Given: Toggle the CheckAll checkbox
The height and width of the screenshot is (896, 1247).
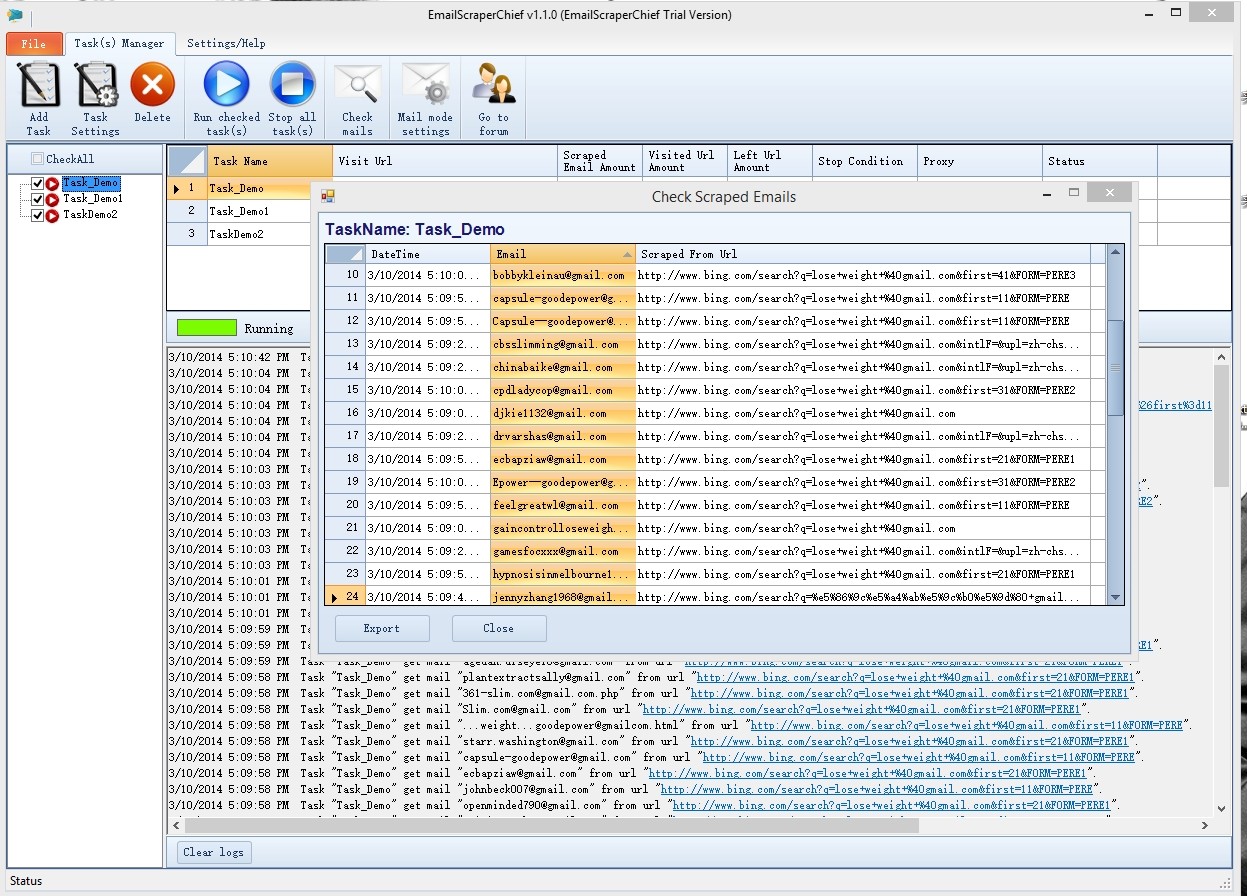Looking at the screenshot, I should [38, 159].
